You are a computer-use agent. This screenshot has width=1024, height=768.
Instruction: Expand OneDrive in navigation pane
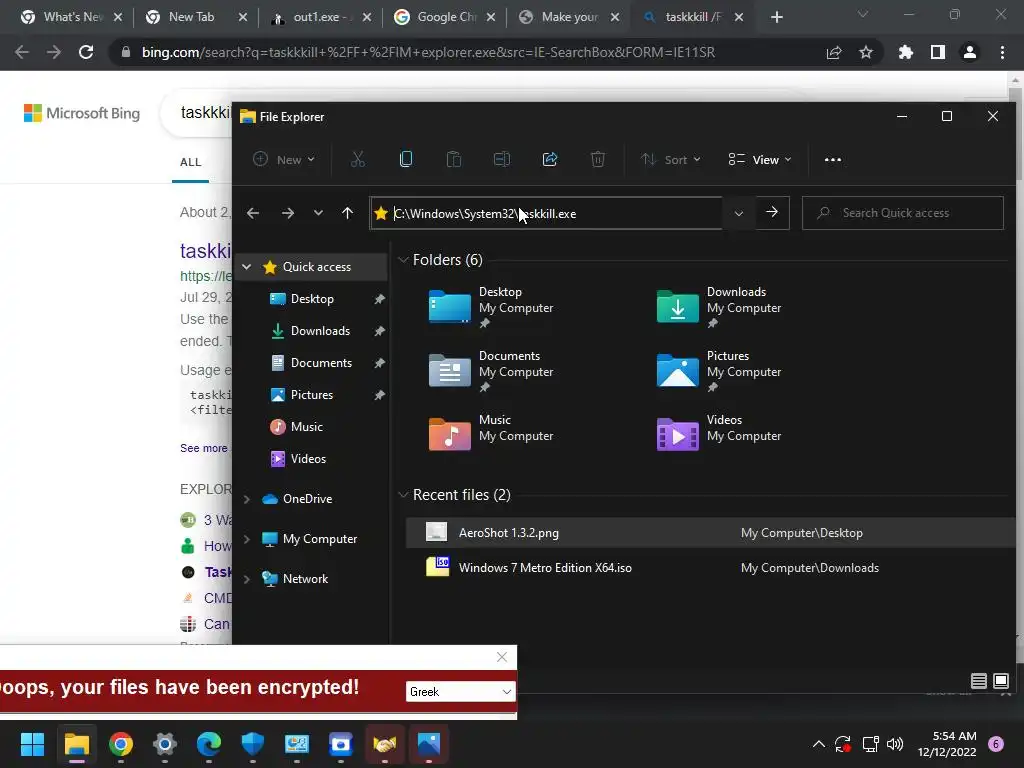247,499
